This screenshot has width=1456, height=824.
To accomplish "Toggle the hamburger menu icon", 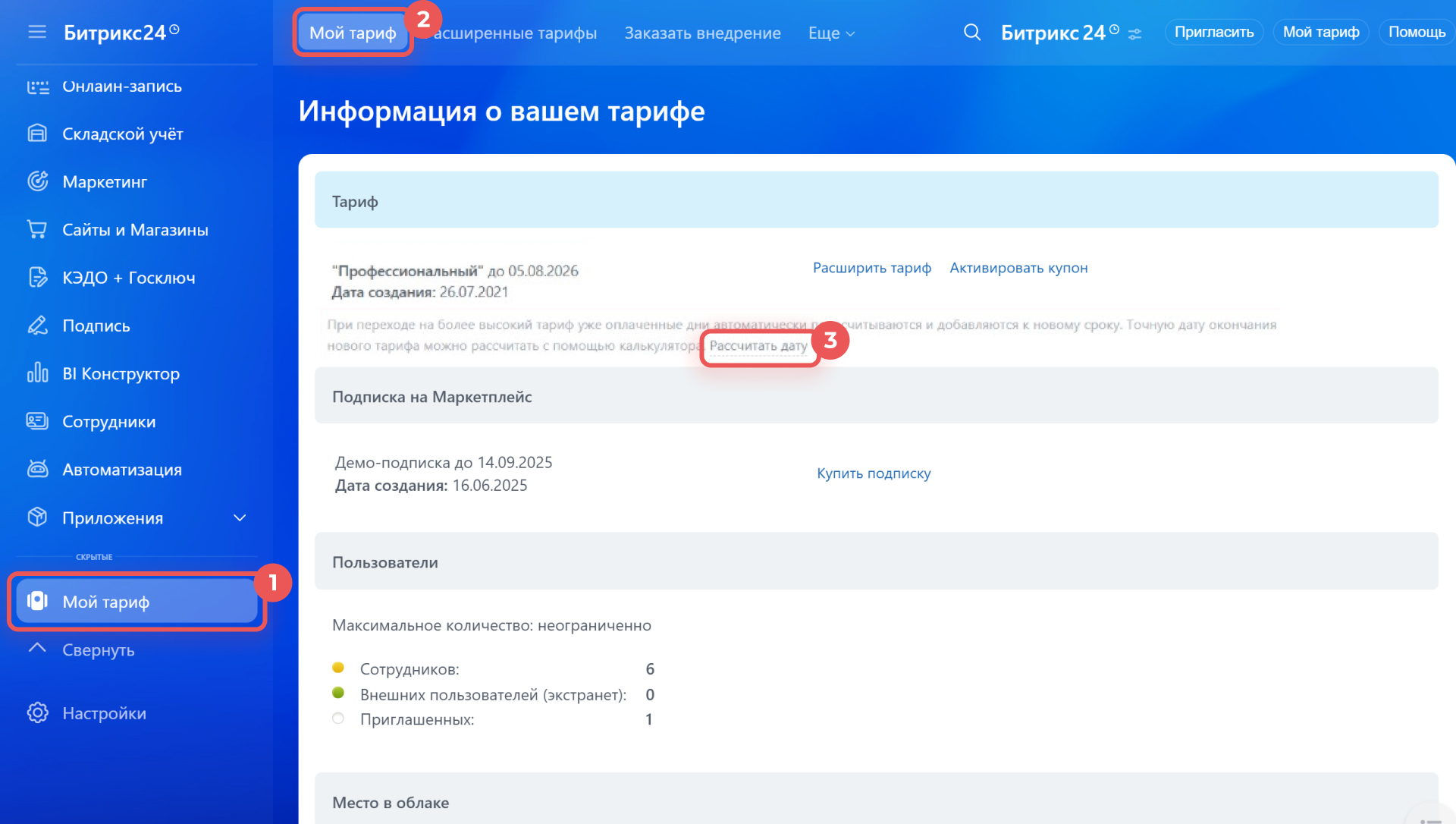I will [37, 32].
